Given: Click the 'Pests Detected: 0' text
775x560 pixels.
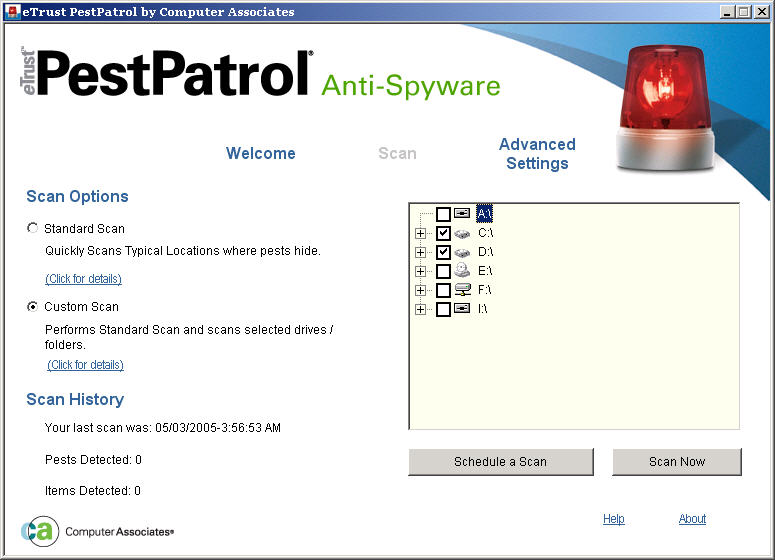Looking at the screenshot, I should (x=93, y=460).
